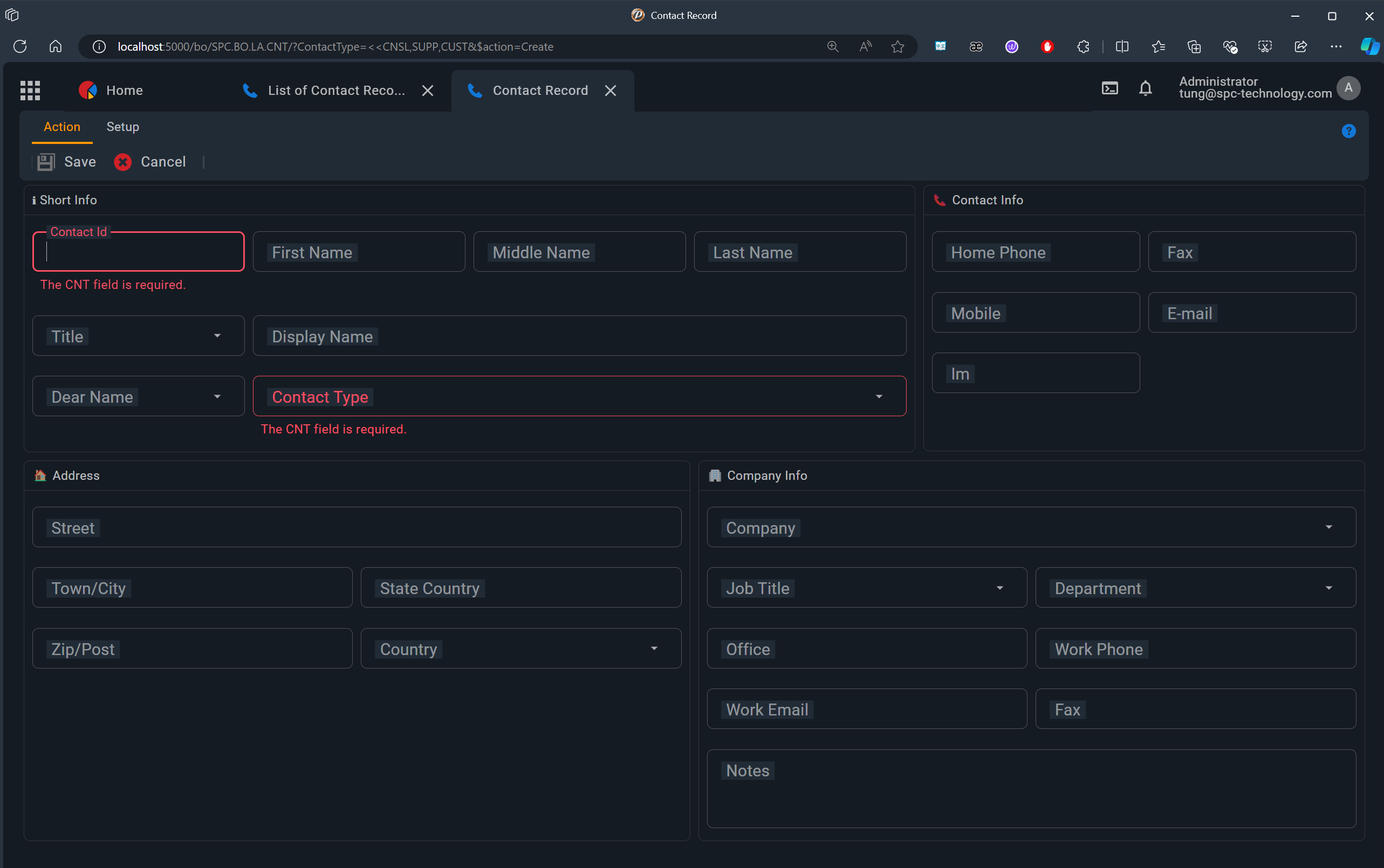Viewport: 1384px width, 868px height.
Task: Click the E-mail field
Action: [x=1252, y=312]
